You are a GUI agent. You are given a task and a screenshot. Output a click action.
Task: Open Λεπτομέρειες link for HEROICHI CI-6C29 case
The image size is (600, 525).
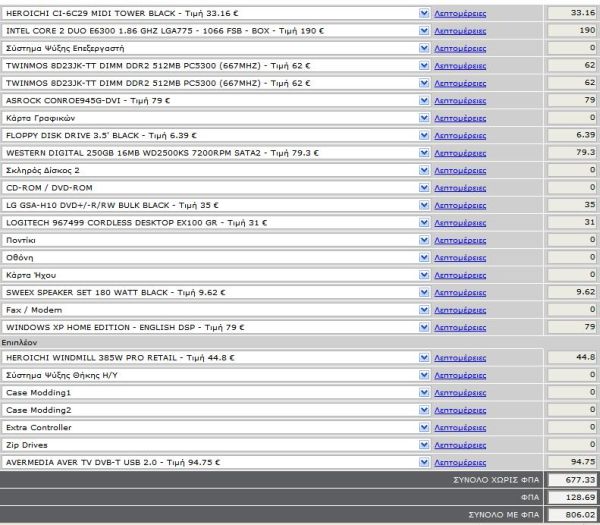460,14
